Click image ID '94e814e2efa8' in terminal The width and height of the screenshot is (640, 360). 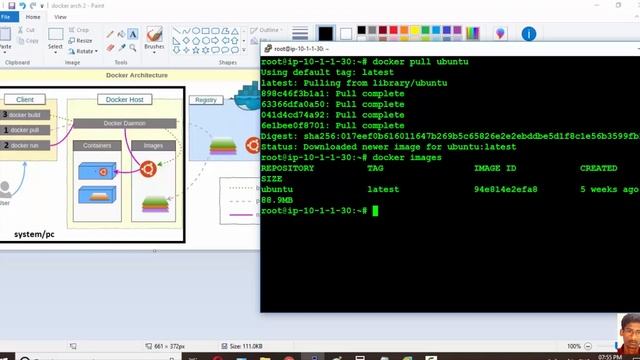506,189
